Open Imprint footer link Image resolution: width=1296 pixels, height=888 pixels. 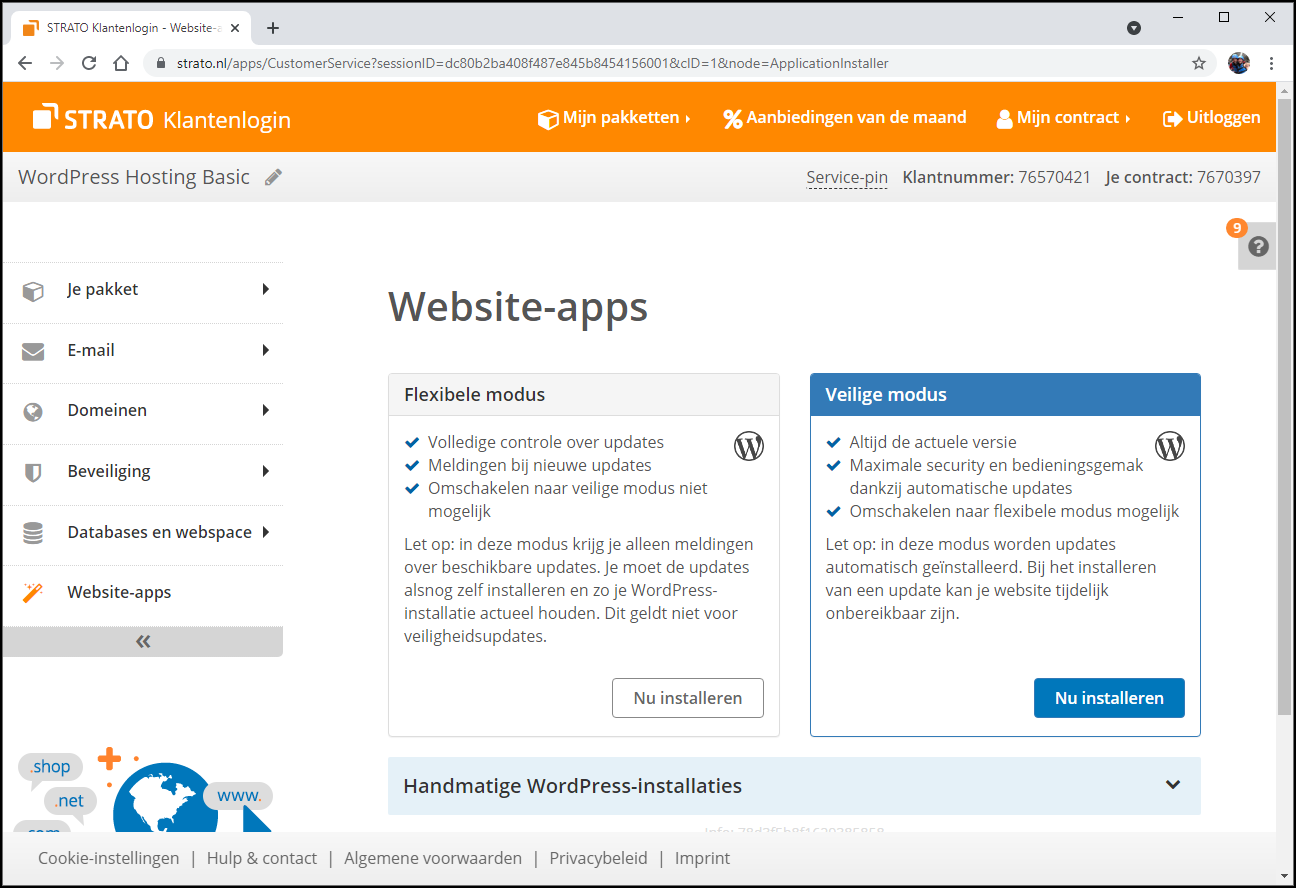point(703,858)
